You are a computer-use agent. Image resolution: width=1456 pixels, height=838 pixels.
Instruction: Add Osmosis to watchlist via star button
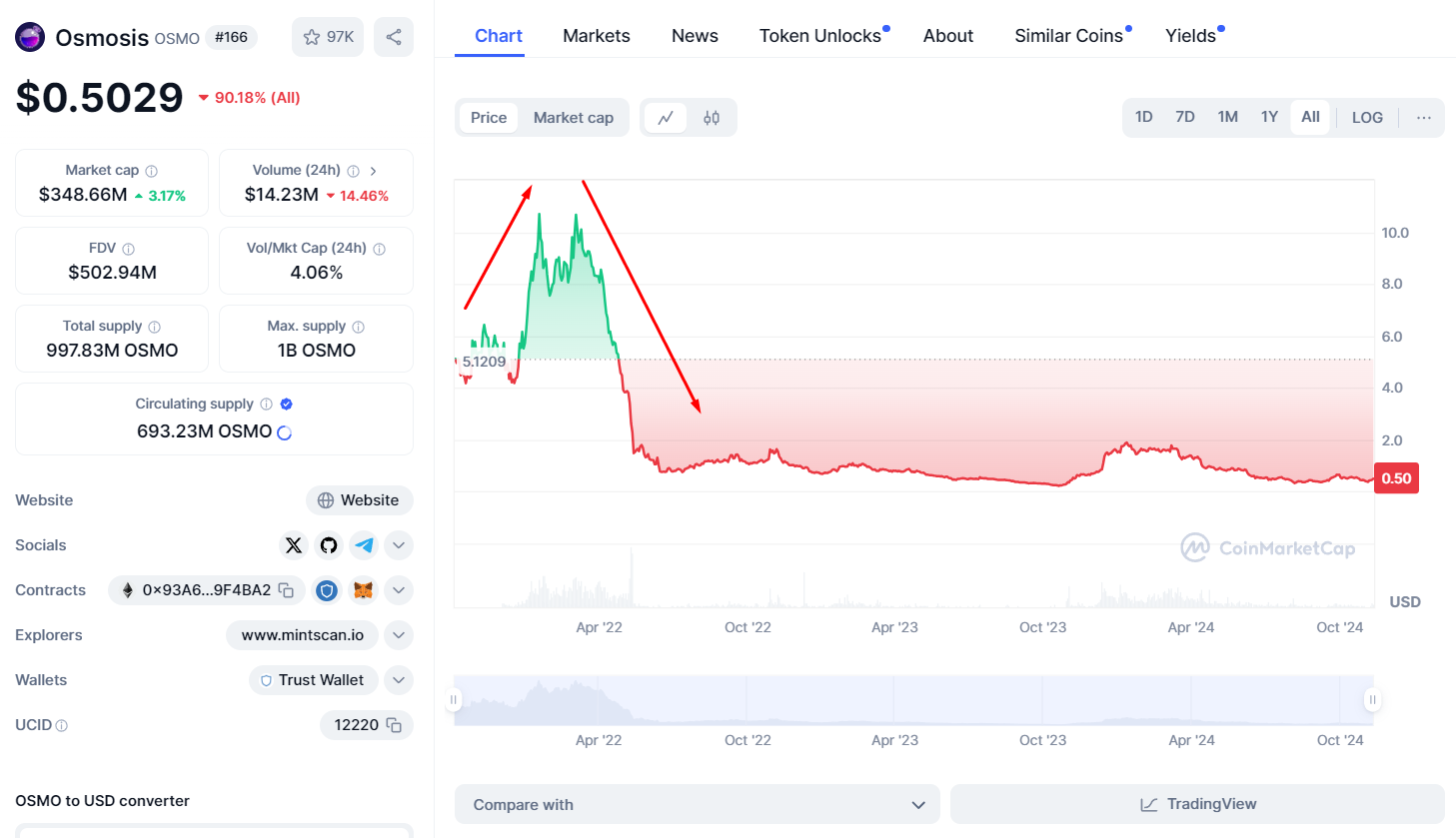(x=328, y=37)
